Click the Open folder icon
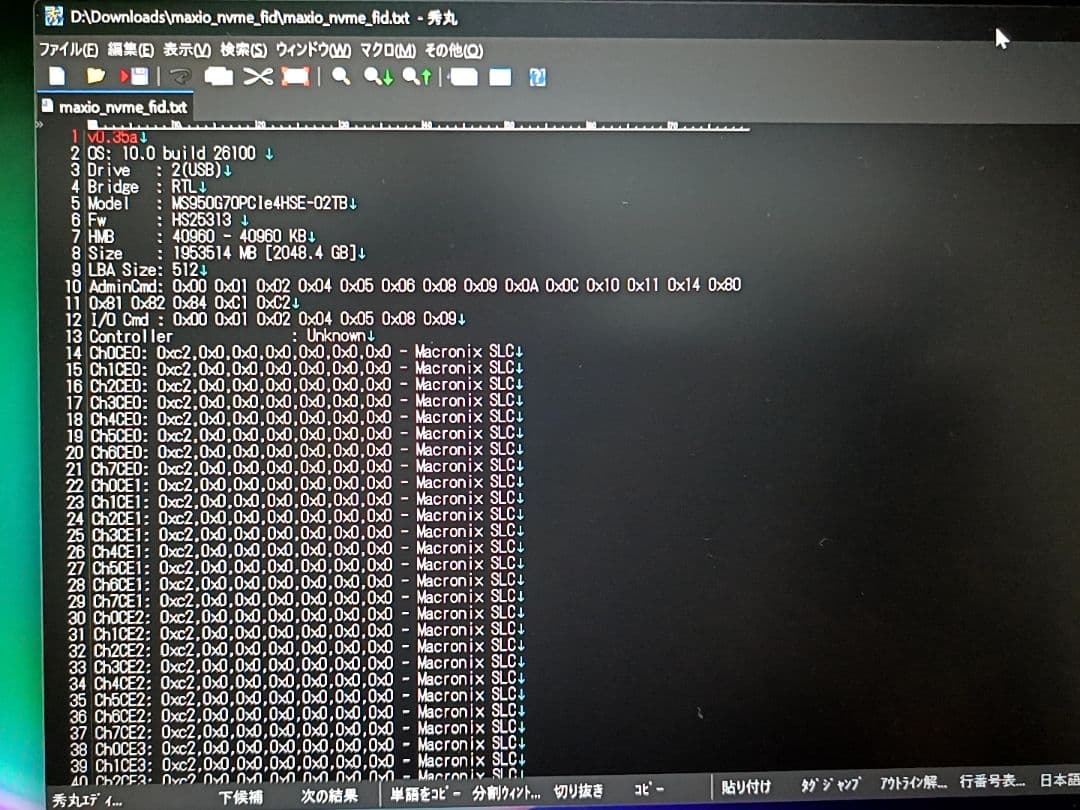The width and height of the screenshot is (1080, 810). (95, 76)
